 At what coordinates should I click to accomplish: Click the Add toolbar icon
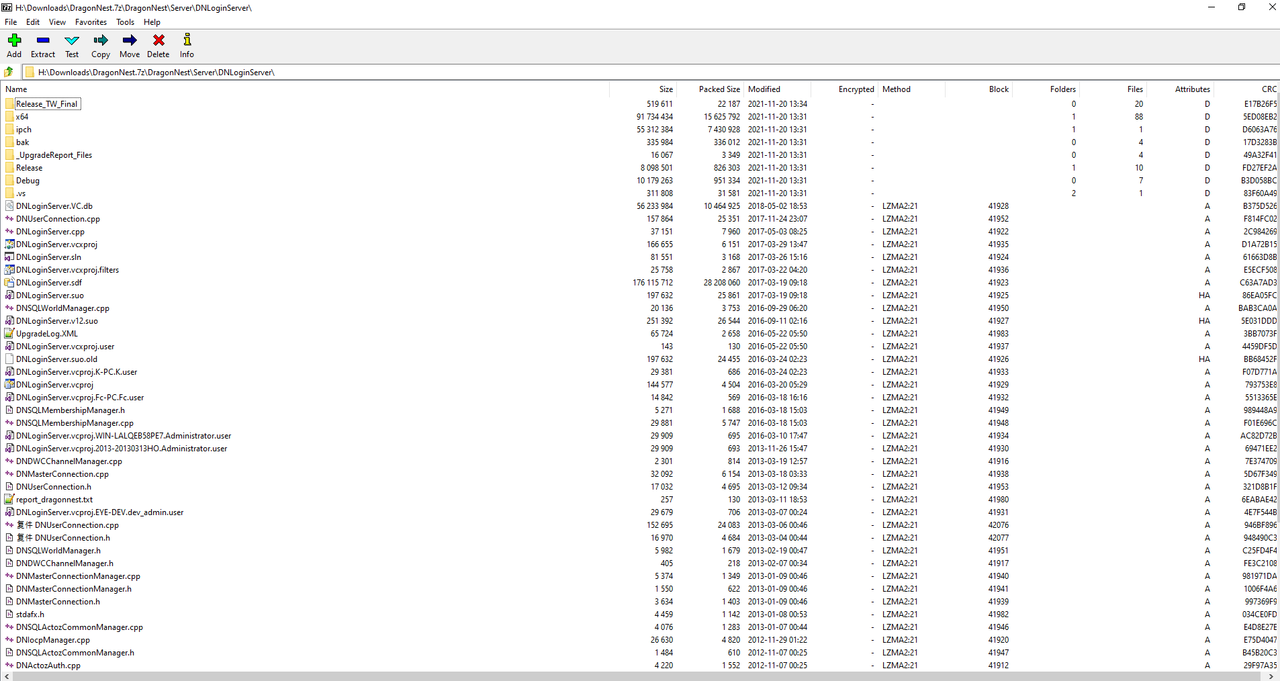click(14, 40)
